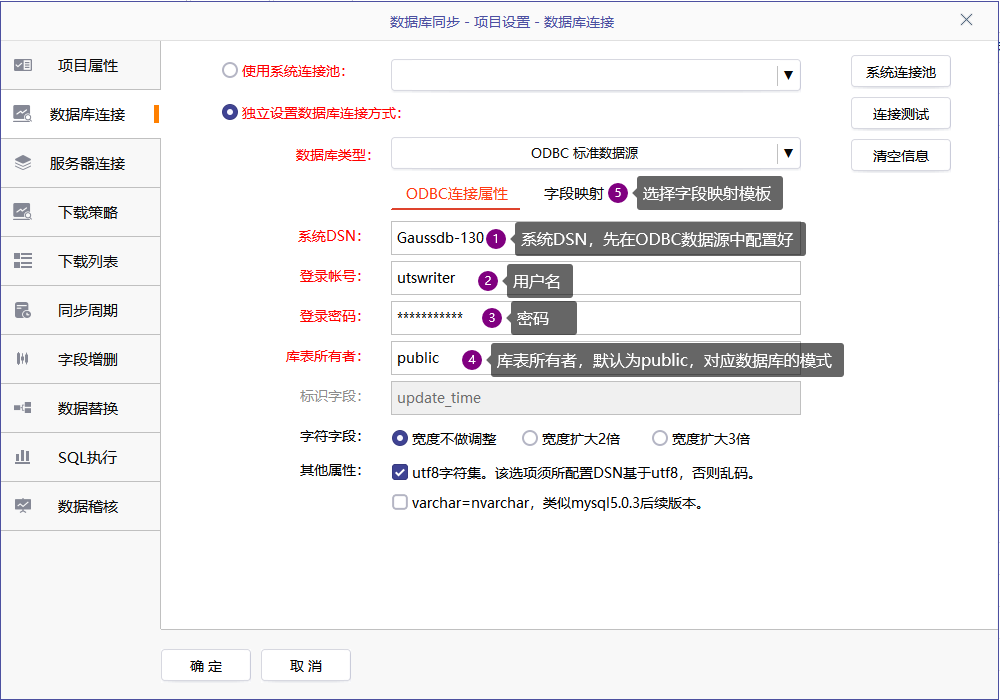Image resolution: width=1000 pixels, height=700 pixels.
Task: Open the 下载列表 page
Action: click(x=80, y=261)
